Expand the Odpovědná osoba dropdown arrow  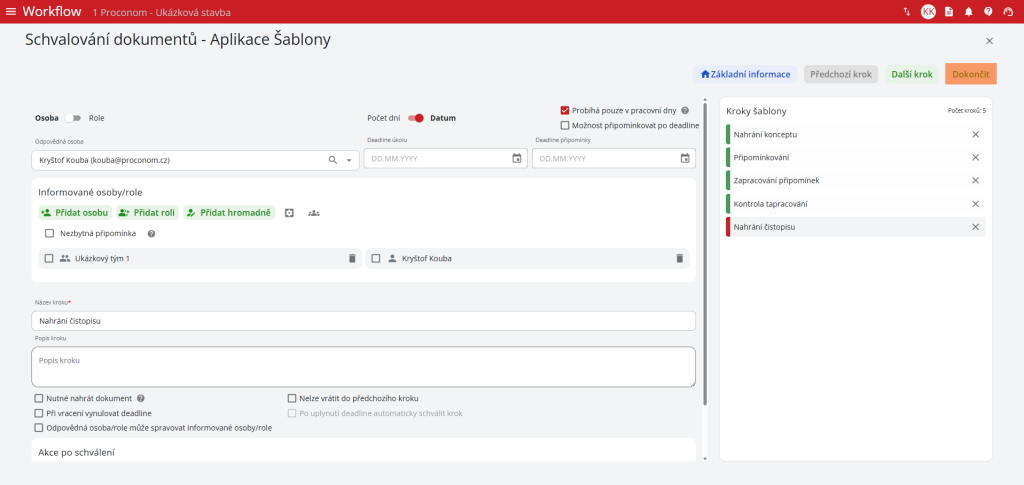click(349, 160)
